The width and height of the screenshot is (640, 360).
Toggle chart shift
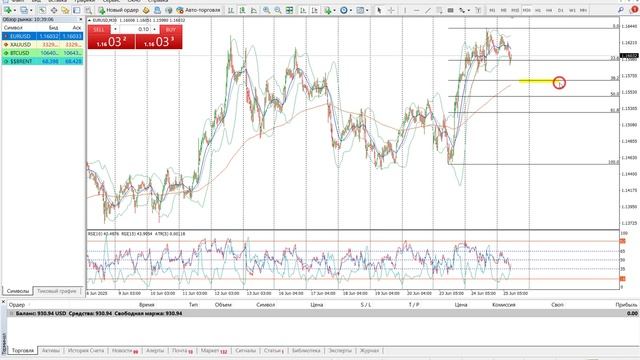click(x=314, y=10)
